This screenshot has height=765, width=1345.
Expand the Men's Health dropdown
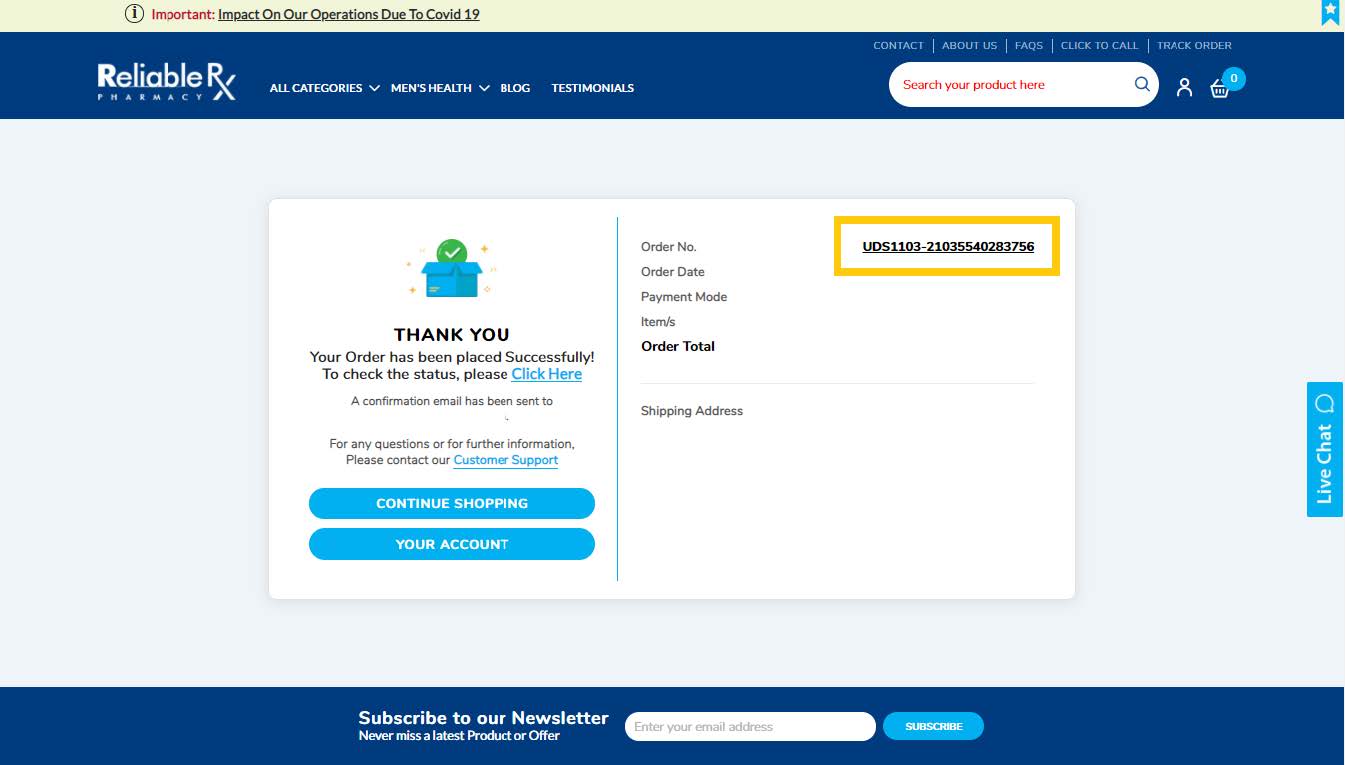coord(440,88)
